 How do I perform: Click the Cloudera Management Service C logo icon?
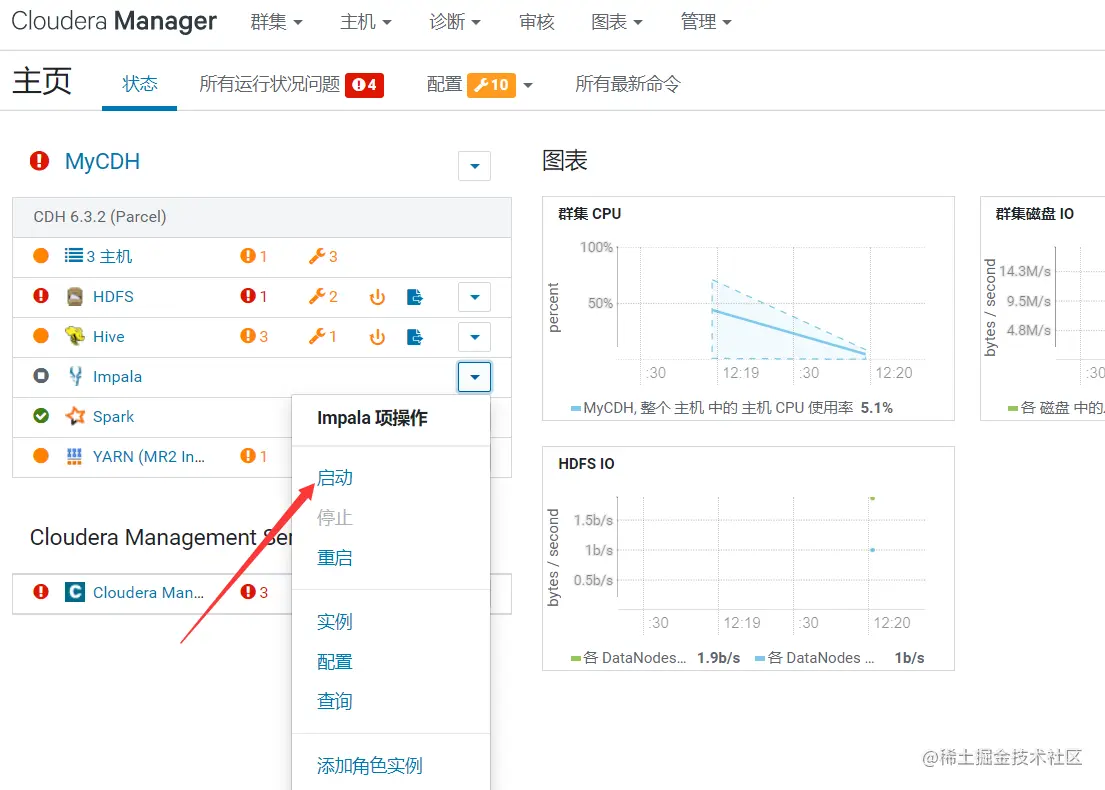click(x=75, y=592)
